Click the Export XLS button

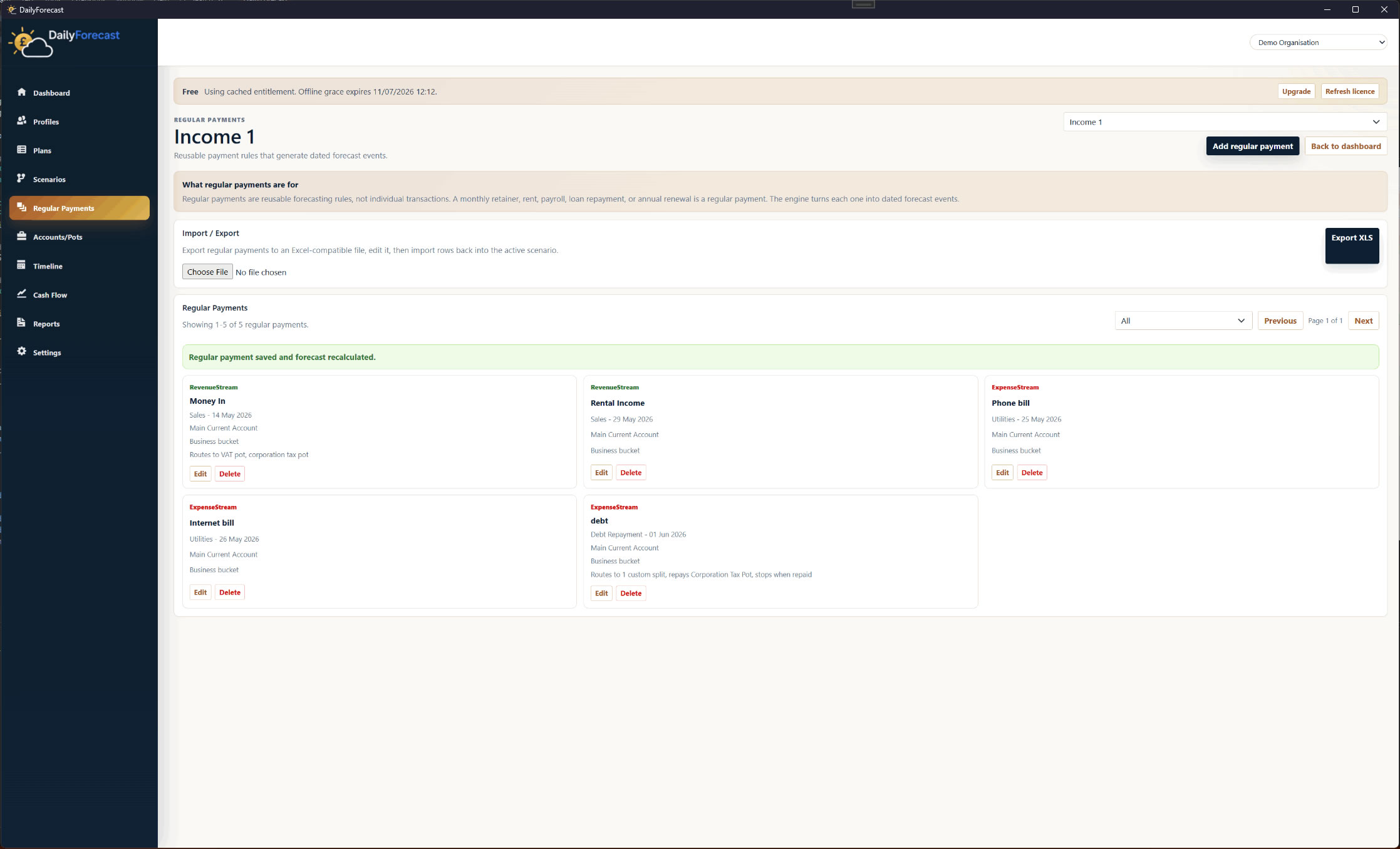(x=1352, y=245)
